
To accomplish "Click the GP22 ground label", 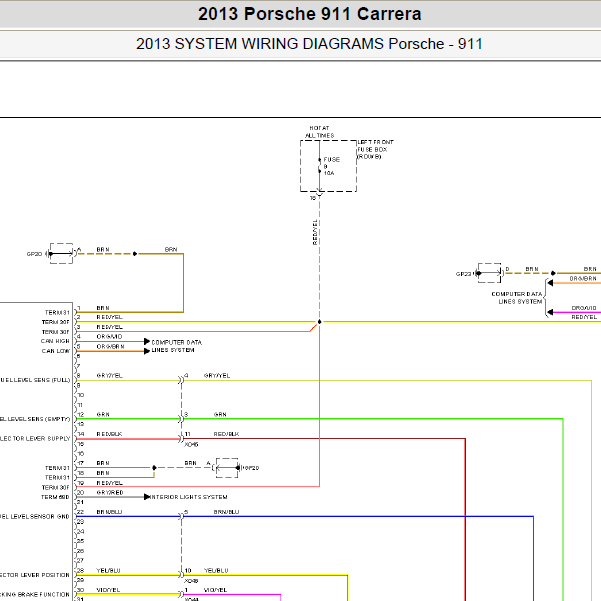I will 463,274.
